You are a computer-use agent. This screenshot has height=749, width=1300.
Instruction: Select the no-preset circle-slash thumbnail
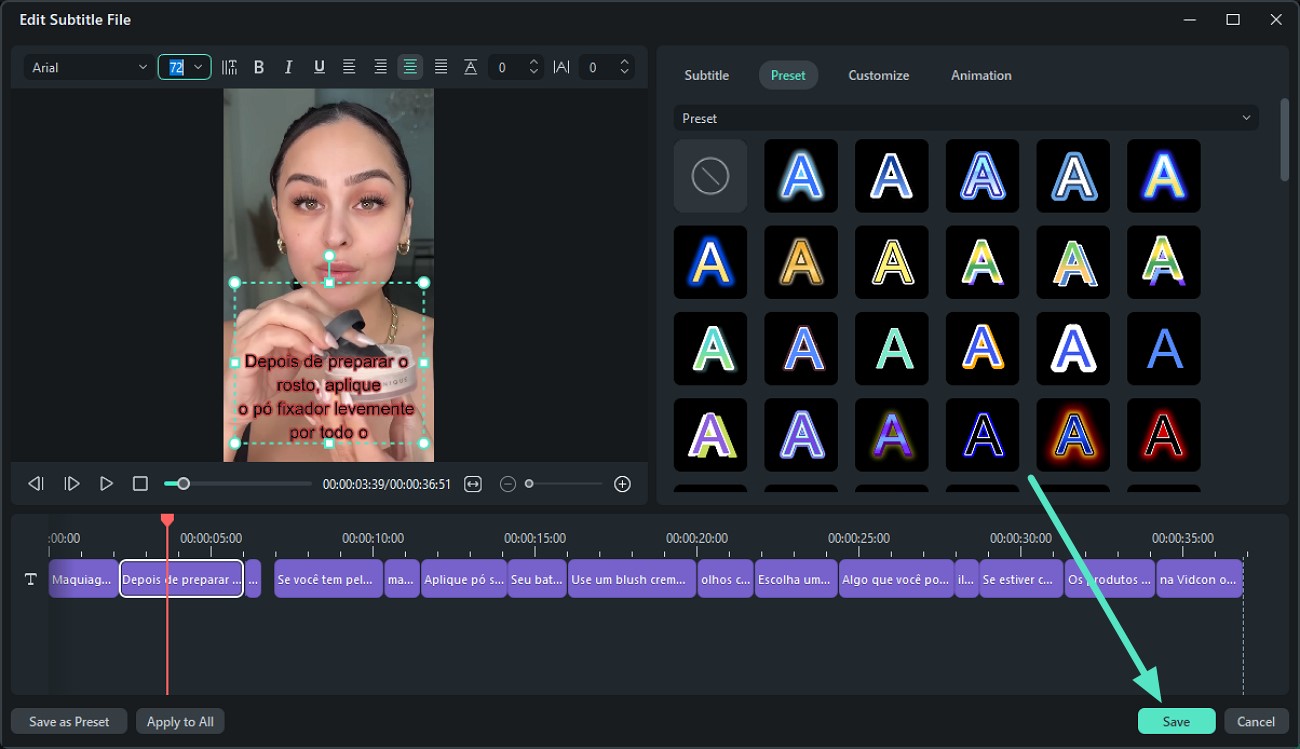pyautogui.click(x=710, y=176)
